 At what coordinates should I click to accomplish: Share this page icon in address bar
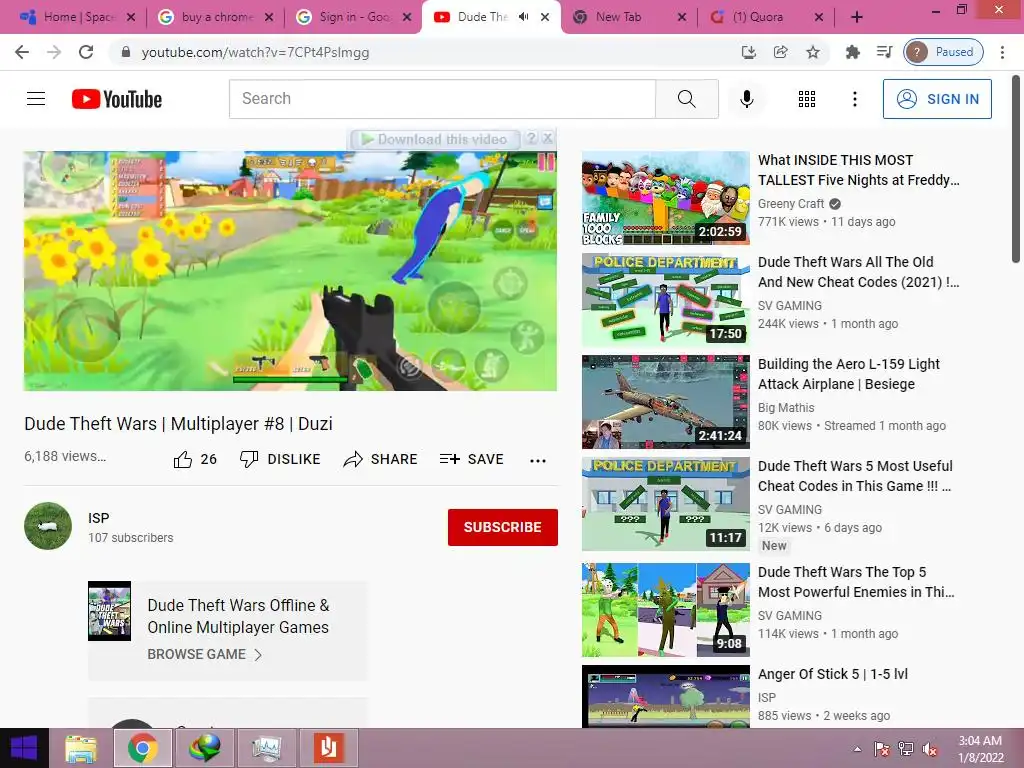(x=780, y=52)
